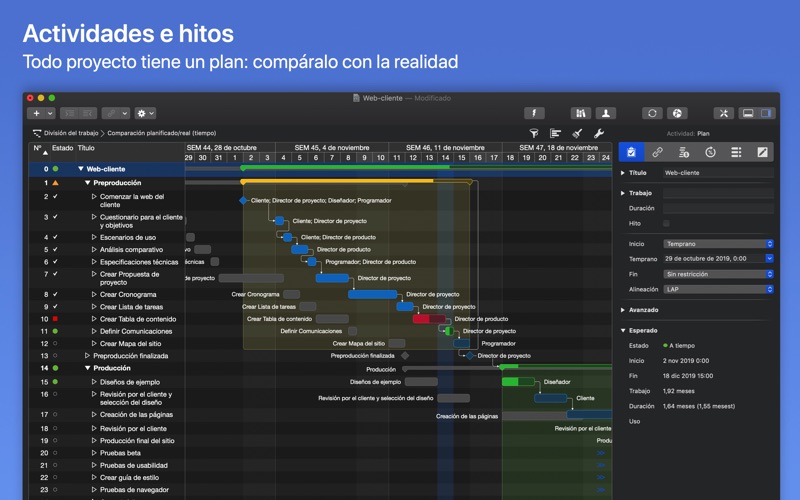Click the gear action icon in toolbar
This screenshot has width=800, height=500.
(145, 113)
